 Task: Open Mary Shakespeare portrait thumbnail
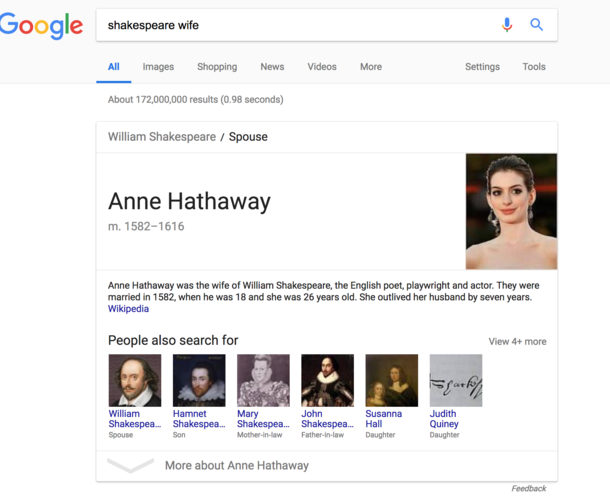pyautogui.click(x=263, y=380)
